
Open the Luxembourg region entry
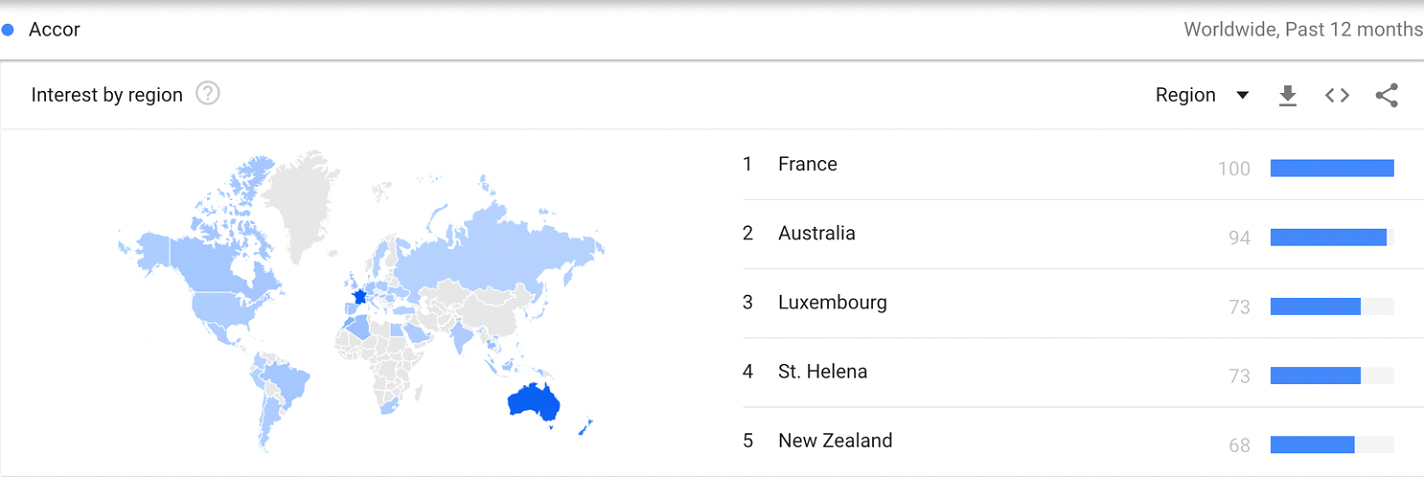[832, 302]
